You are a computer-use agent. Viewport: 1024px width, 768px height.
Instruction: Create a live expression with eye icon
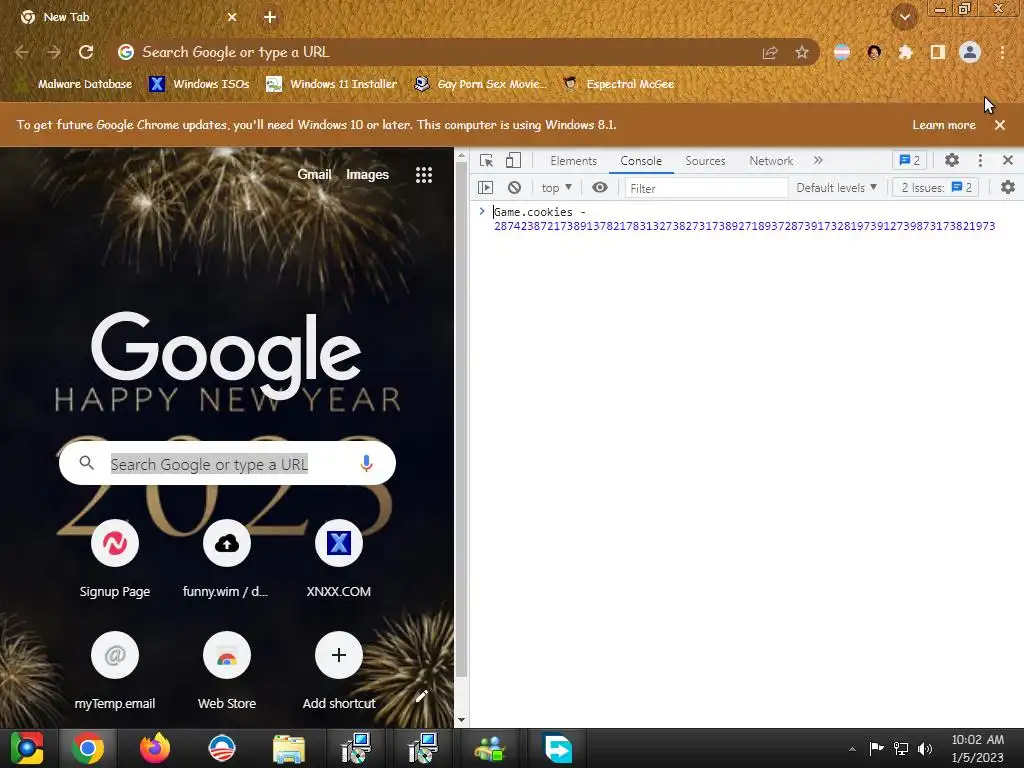pos(600,188)
